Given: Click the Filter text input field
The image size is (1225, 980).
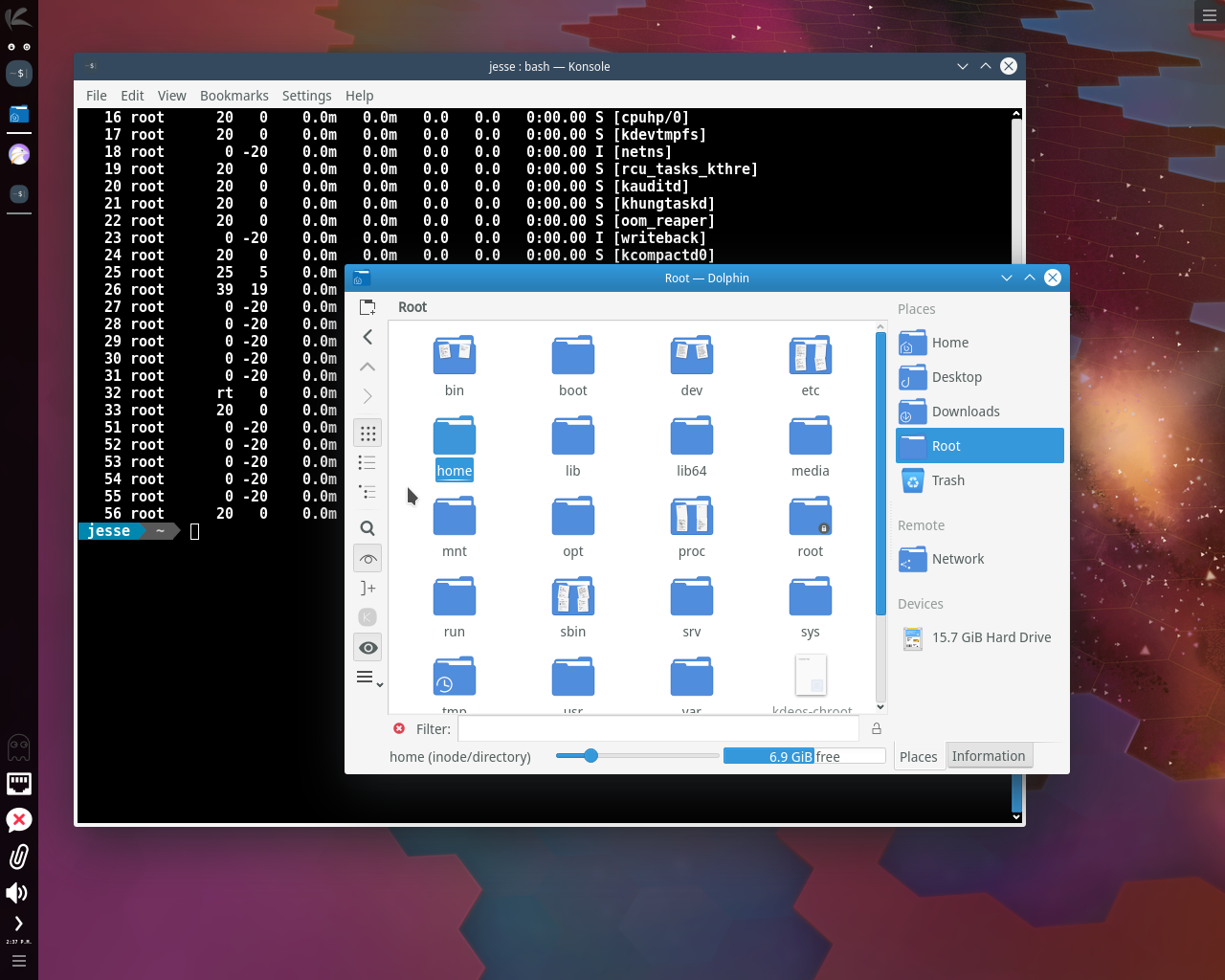Looking at the screenshot, I should tap(658, 729).
